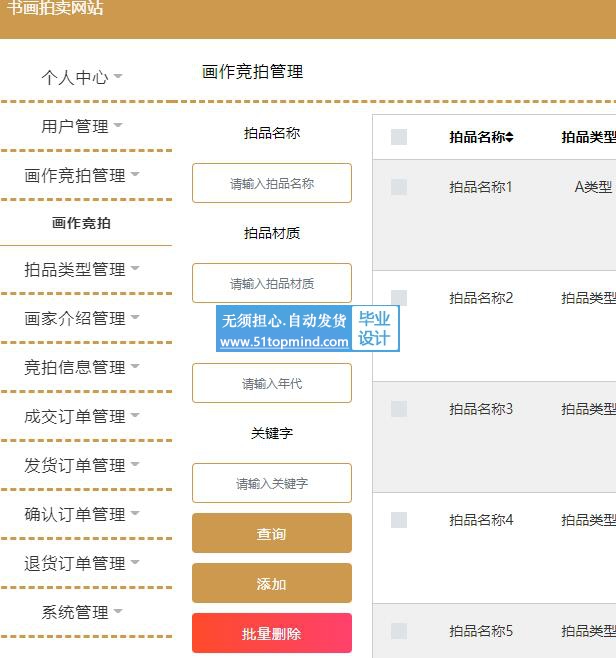Click the 书画拍卖网站 site title

click(x=55, y=7)
